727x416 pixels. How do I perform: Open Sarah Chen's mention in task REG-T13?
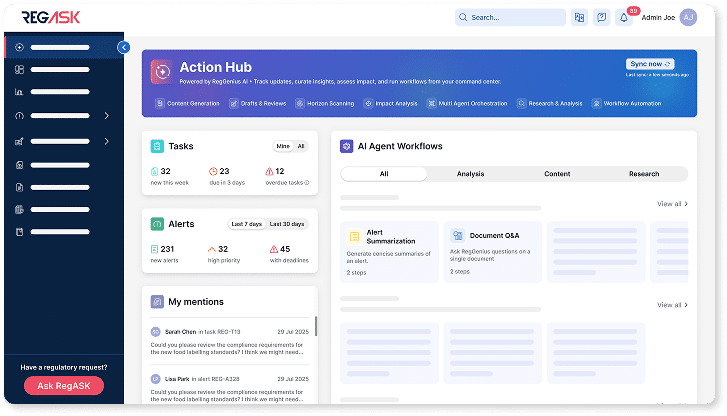230,341
